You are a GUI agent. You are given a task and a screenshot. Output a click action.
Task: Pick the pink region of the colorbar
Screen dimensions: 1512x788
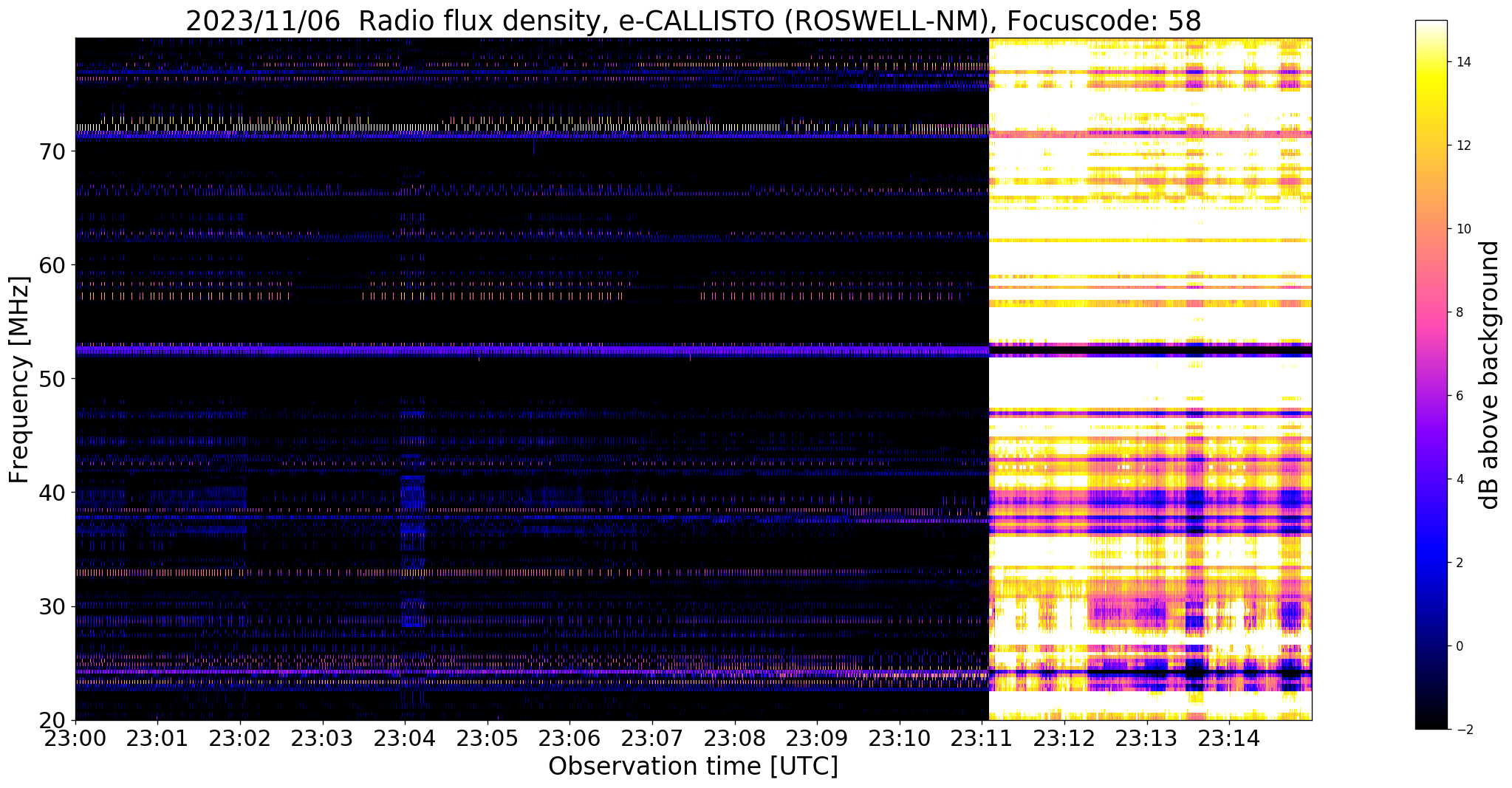tap(1431, 312)
